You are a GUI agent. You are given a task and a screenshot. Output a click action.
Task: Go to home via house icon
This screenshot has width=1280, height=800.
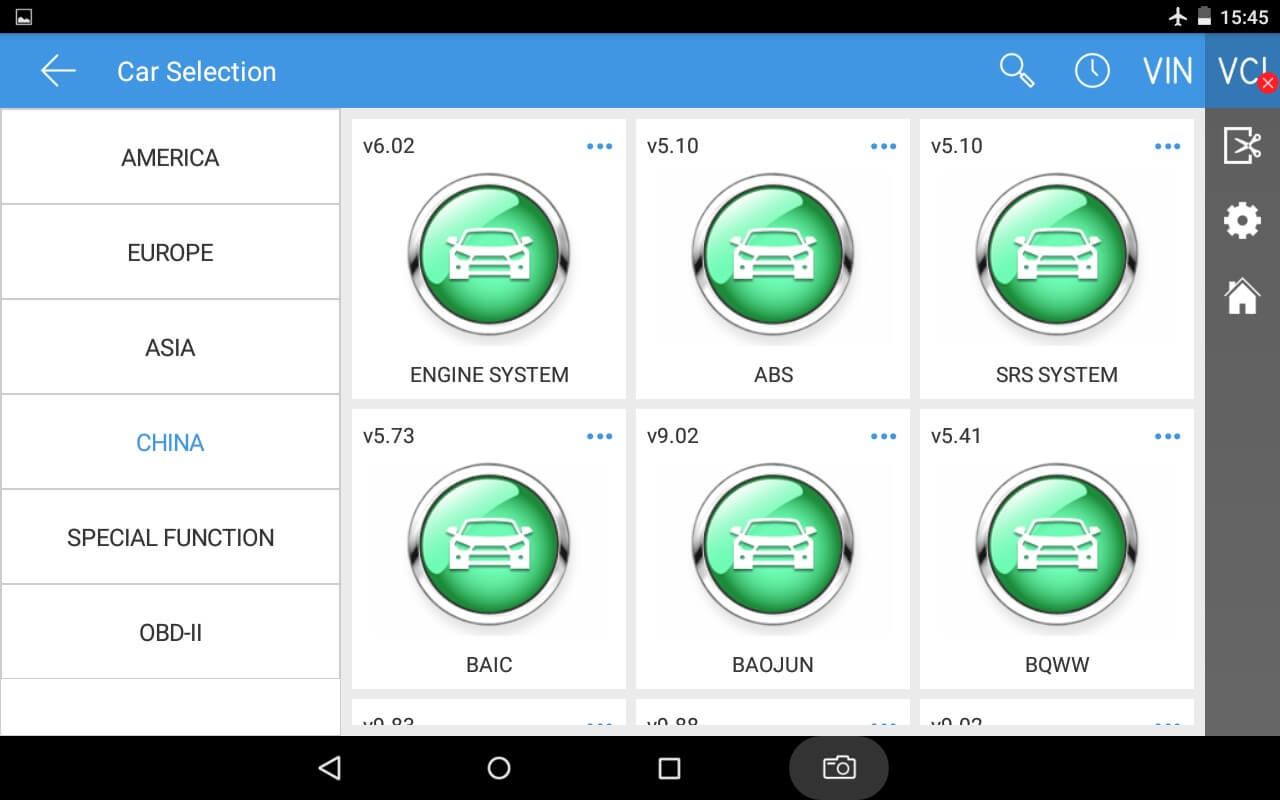pyautogui.click(x=1242, y=296)
